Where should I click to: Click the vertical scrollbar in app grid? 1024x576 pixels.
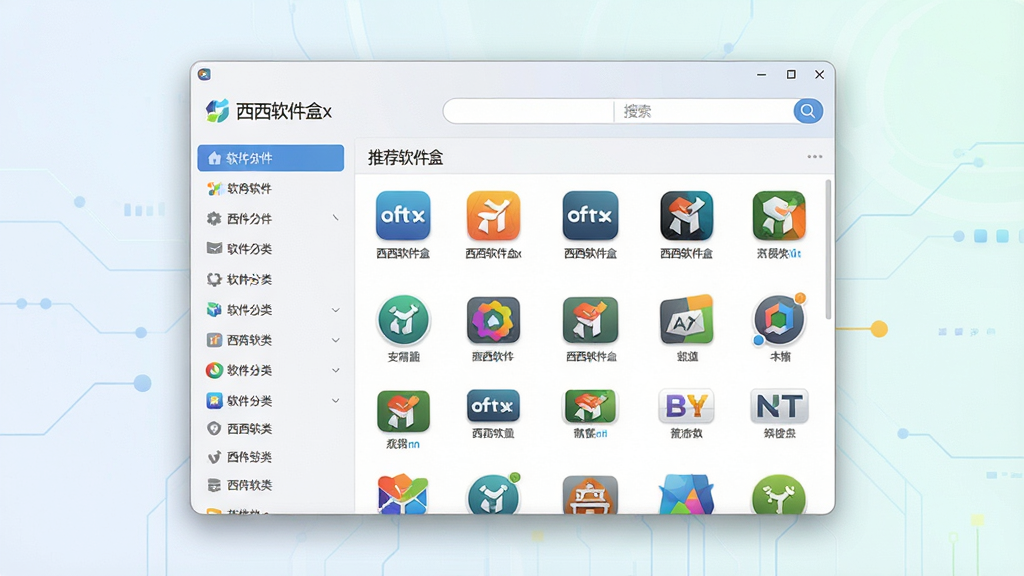coord(828,249)
